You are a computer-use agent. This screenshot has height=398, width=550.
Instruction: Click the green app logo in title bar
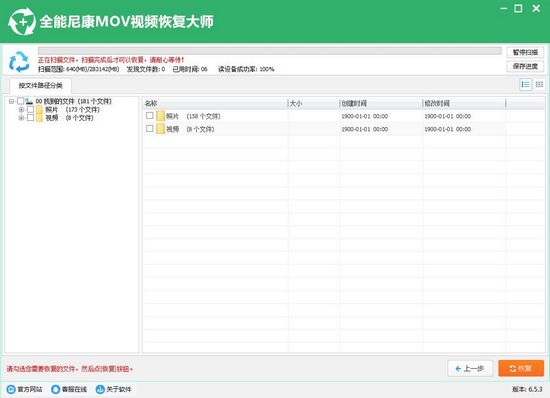coord(22,21)
